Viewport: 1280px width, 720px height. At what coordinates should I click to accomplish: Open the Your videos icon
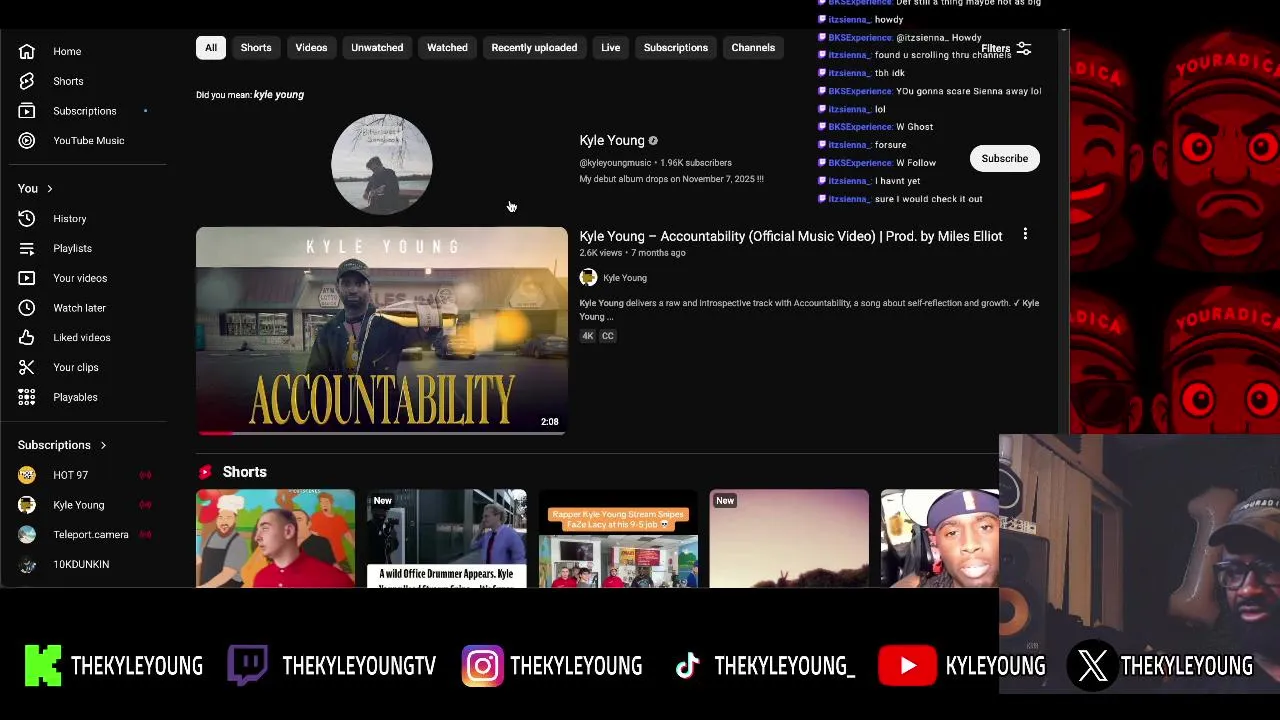(27, 278)
